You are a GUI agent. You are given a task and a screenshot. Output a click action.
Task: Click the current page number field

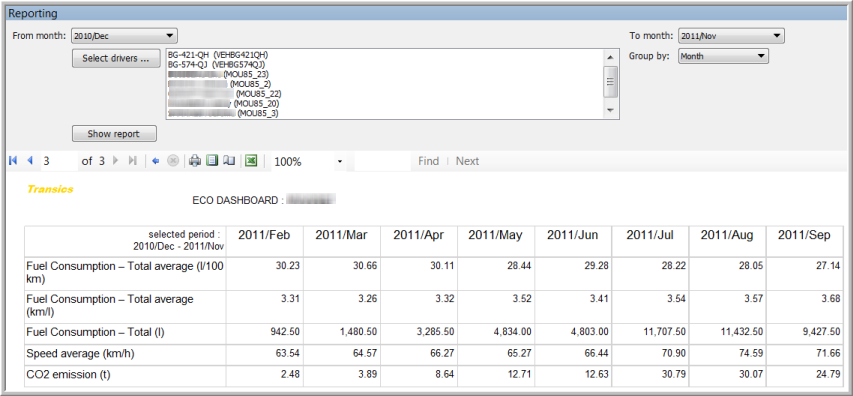tap(59, 162)
